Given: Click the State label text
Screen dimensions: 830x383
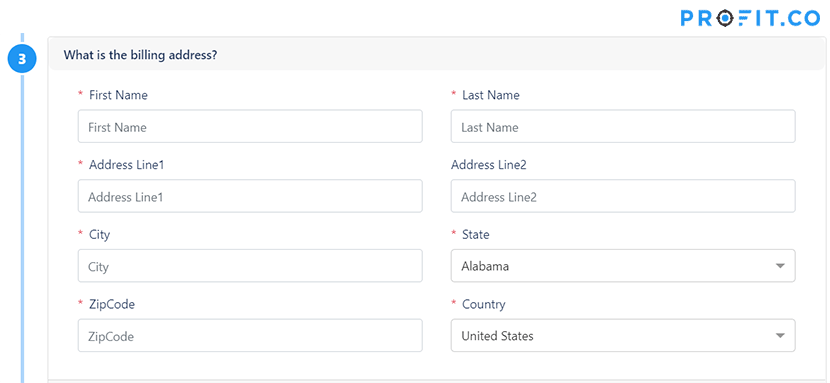Looking at the screenshot, I should pyautogui.click(x=475, y=234).
